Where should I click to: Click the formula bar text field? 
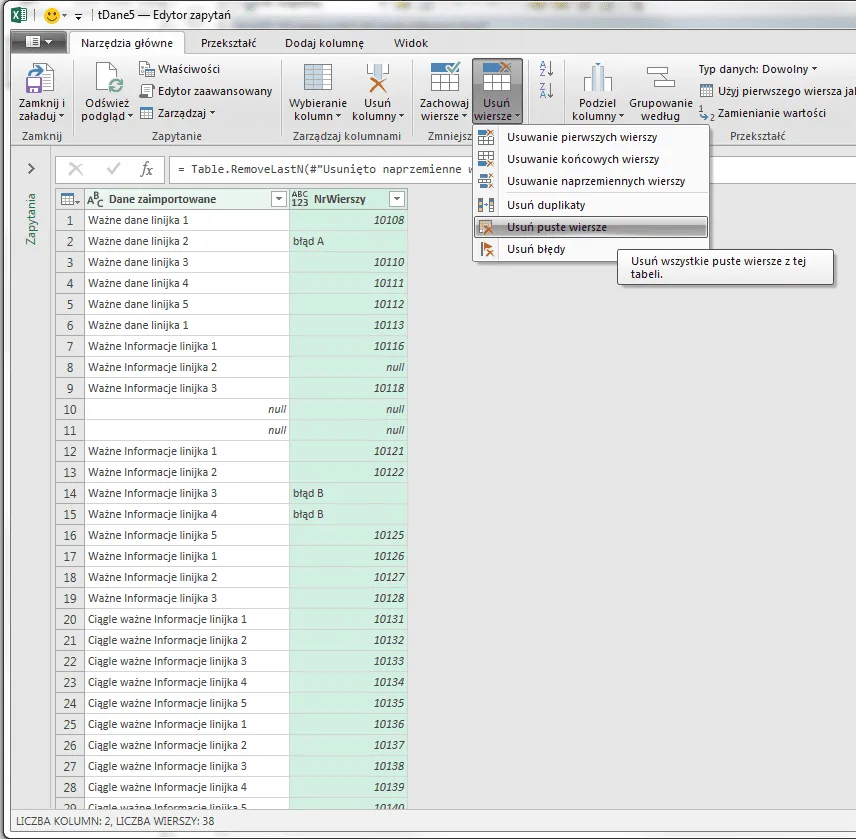(512, 169)
